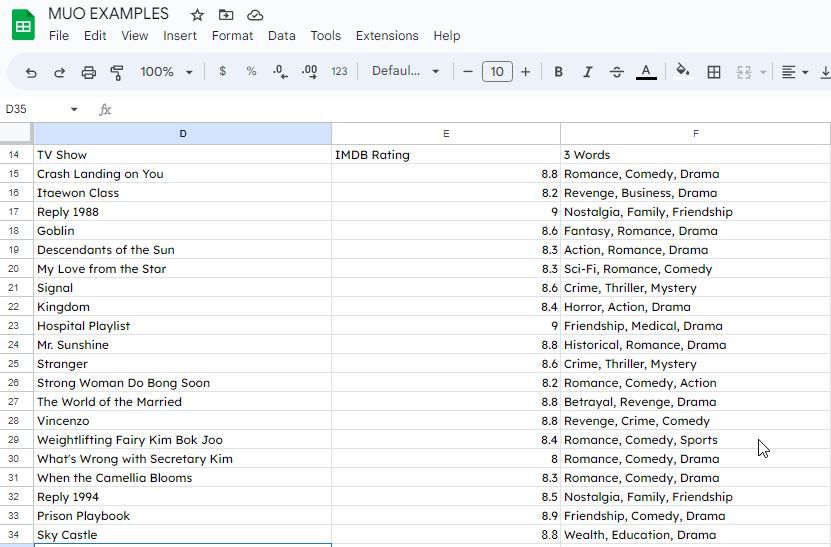
Task: Star the MUO EXAMPLES document
Action: (197, 15)
